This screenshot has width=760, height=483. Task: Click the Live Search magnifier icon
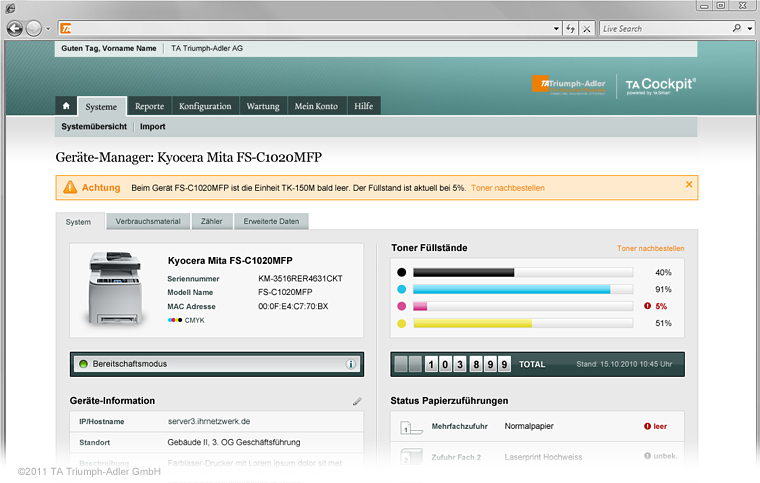pos(737,28)
